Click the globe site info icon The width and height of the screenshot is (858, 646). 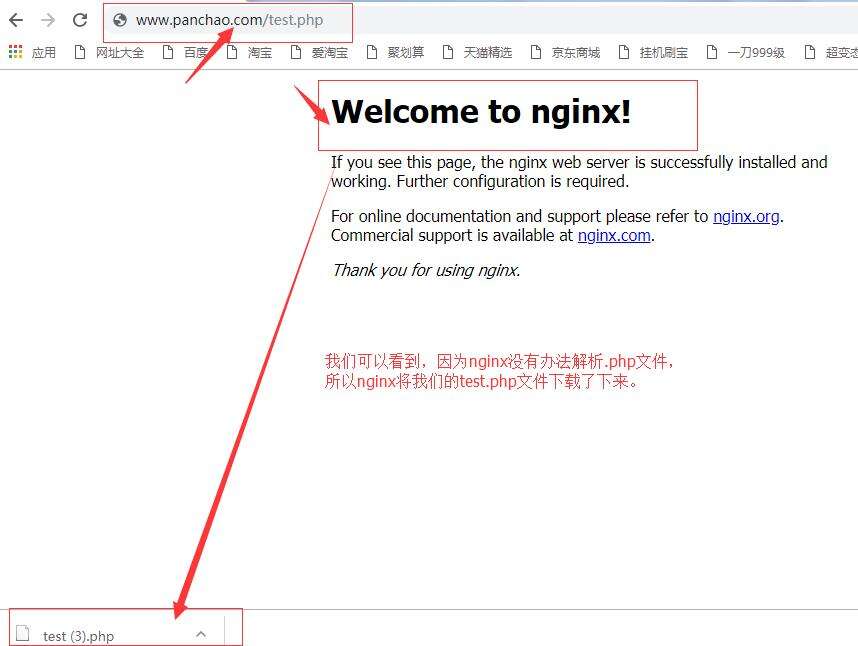[x=120, y=20]
